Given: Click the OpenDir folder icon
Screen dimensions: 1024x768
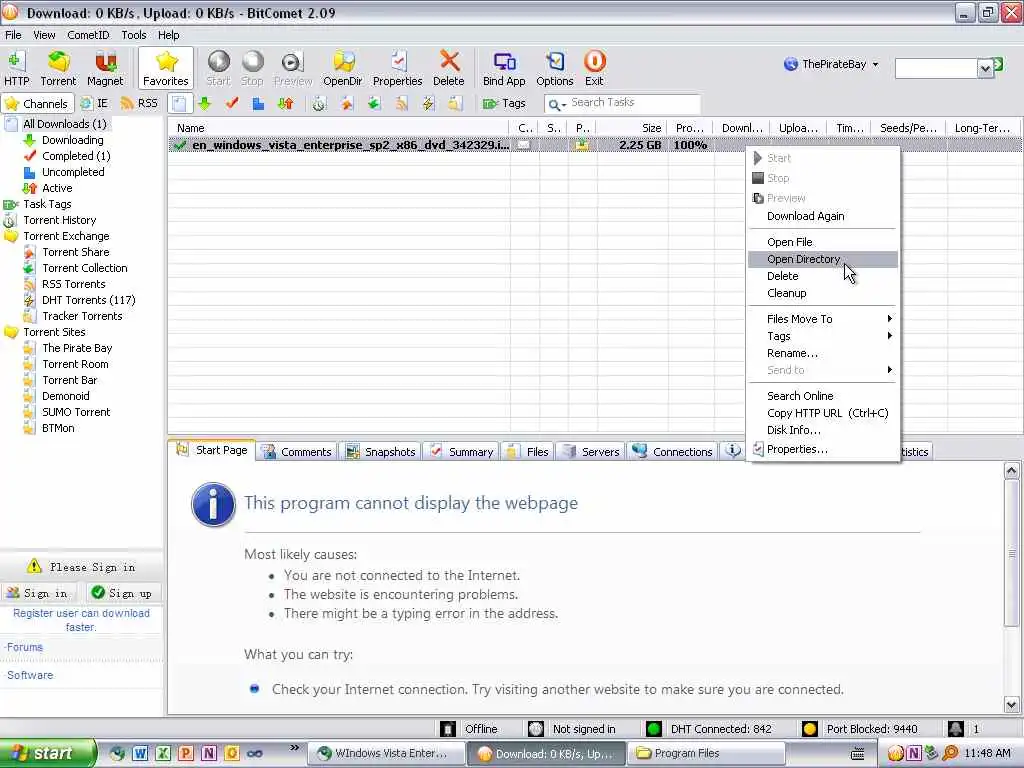Looking at the screenshot, I should (x=343, y=68).
